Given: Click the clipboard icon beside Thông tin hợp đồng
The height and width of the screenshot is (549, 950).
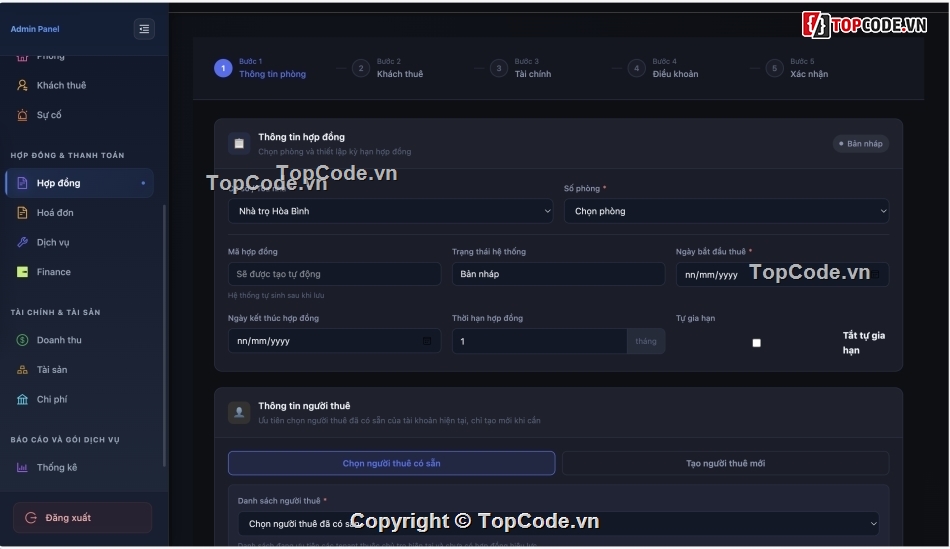Looking at the screenshot, I should click(x=239, y=144).
